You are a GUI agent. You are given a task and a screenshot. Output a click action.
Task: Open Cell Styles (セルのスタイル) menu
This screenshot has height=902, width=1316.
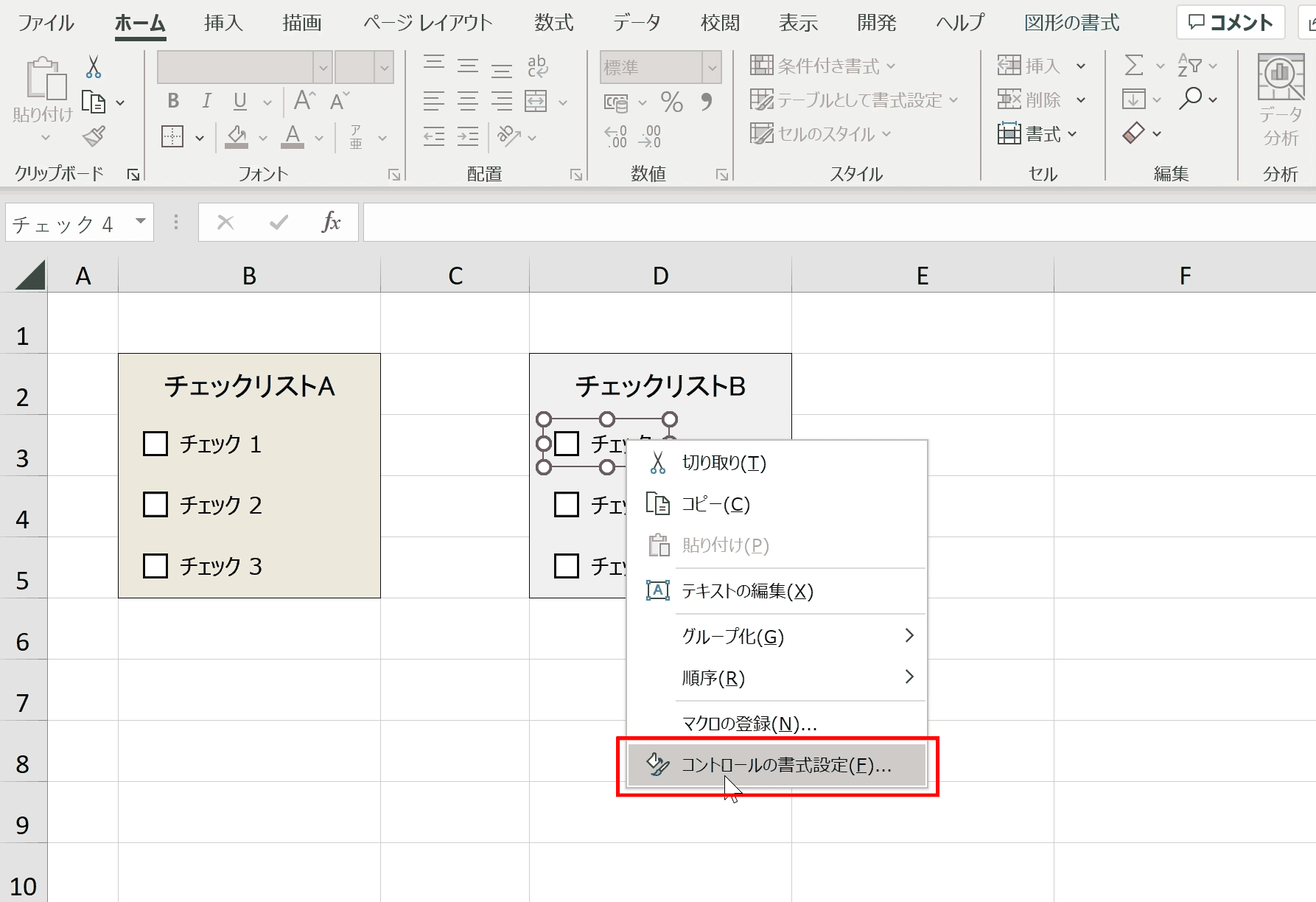(821, 133)
